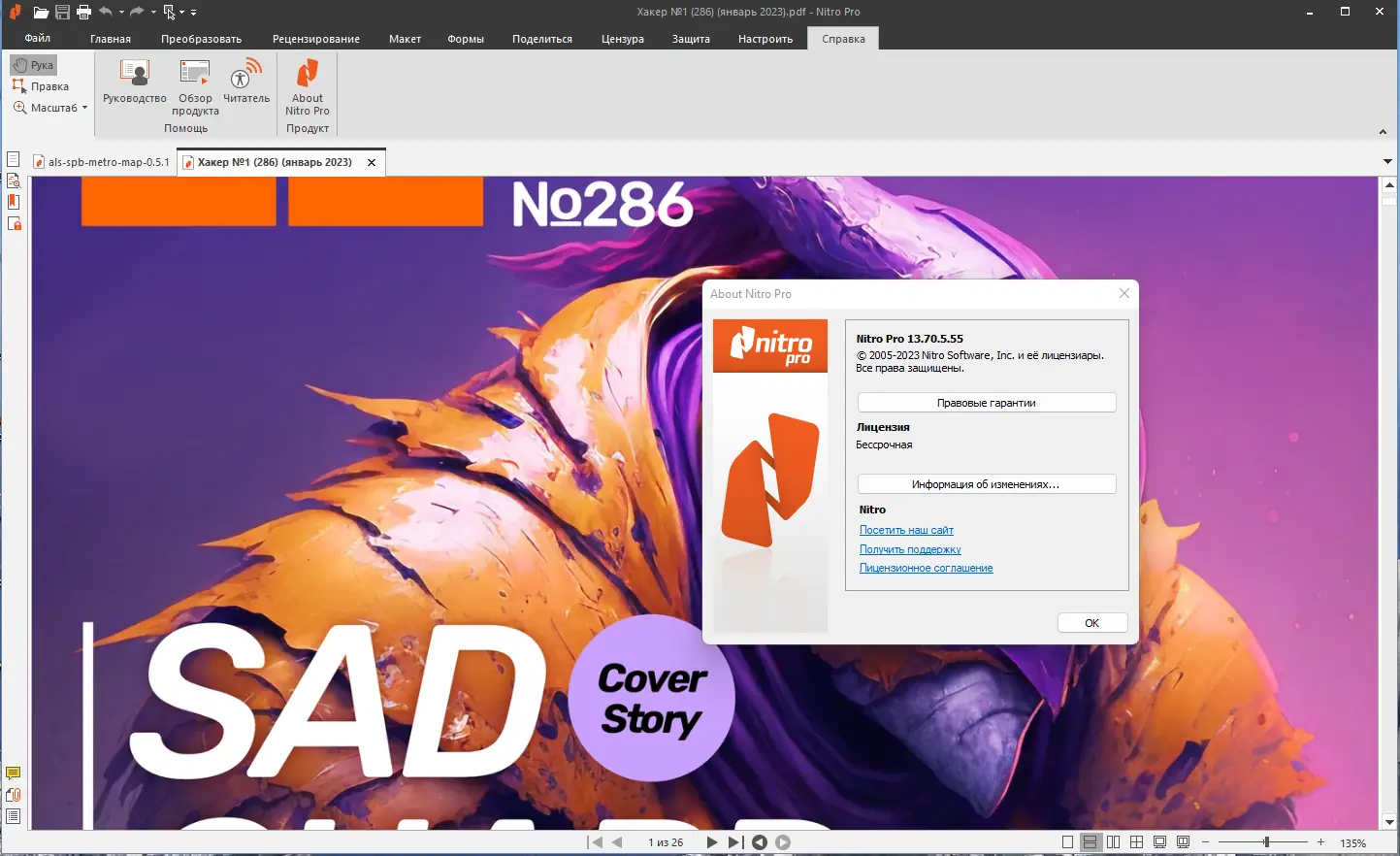Save the document using the floppy disk icon
The image size is (1400, 856).
(62, 13)
